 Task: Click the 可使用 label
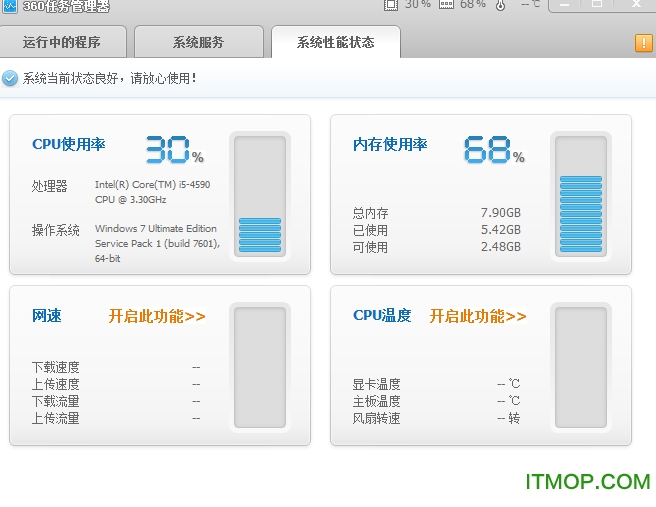tap(371, 247)
